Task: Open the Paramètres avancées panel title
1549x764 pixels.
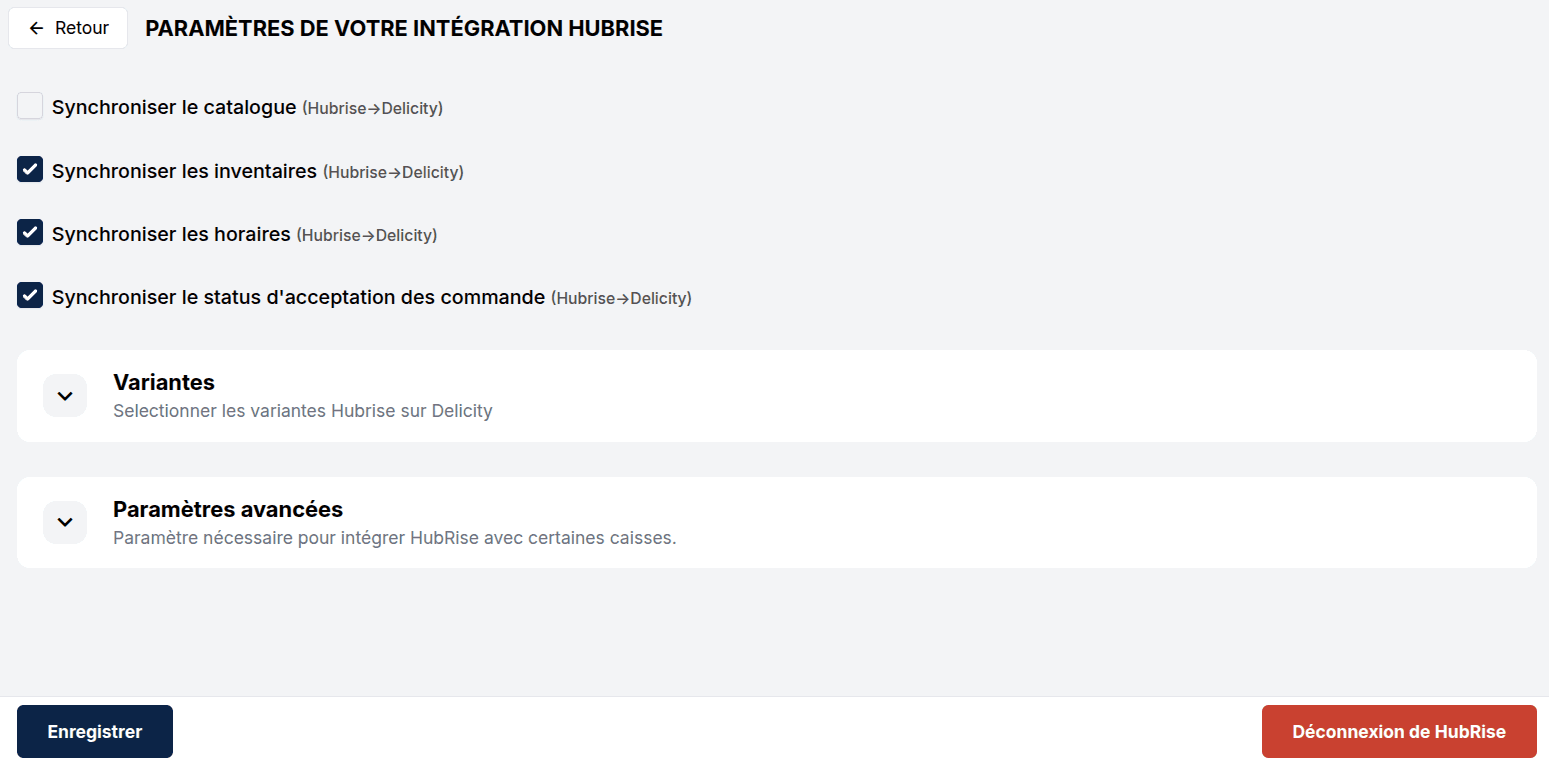Action: click(228, 509)
